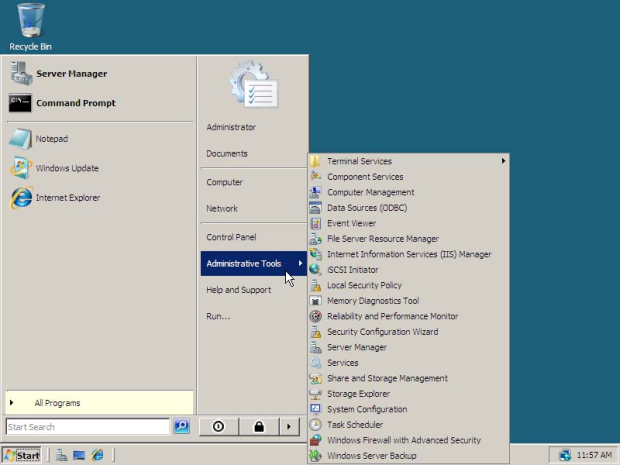Open Computer from Start menu
Screen dimensions: 620x465
pos(224,182)
